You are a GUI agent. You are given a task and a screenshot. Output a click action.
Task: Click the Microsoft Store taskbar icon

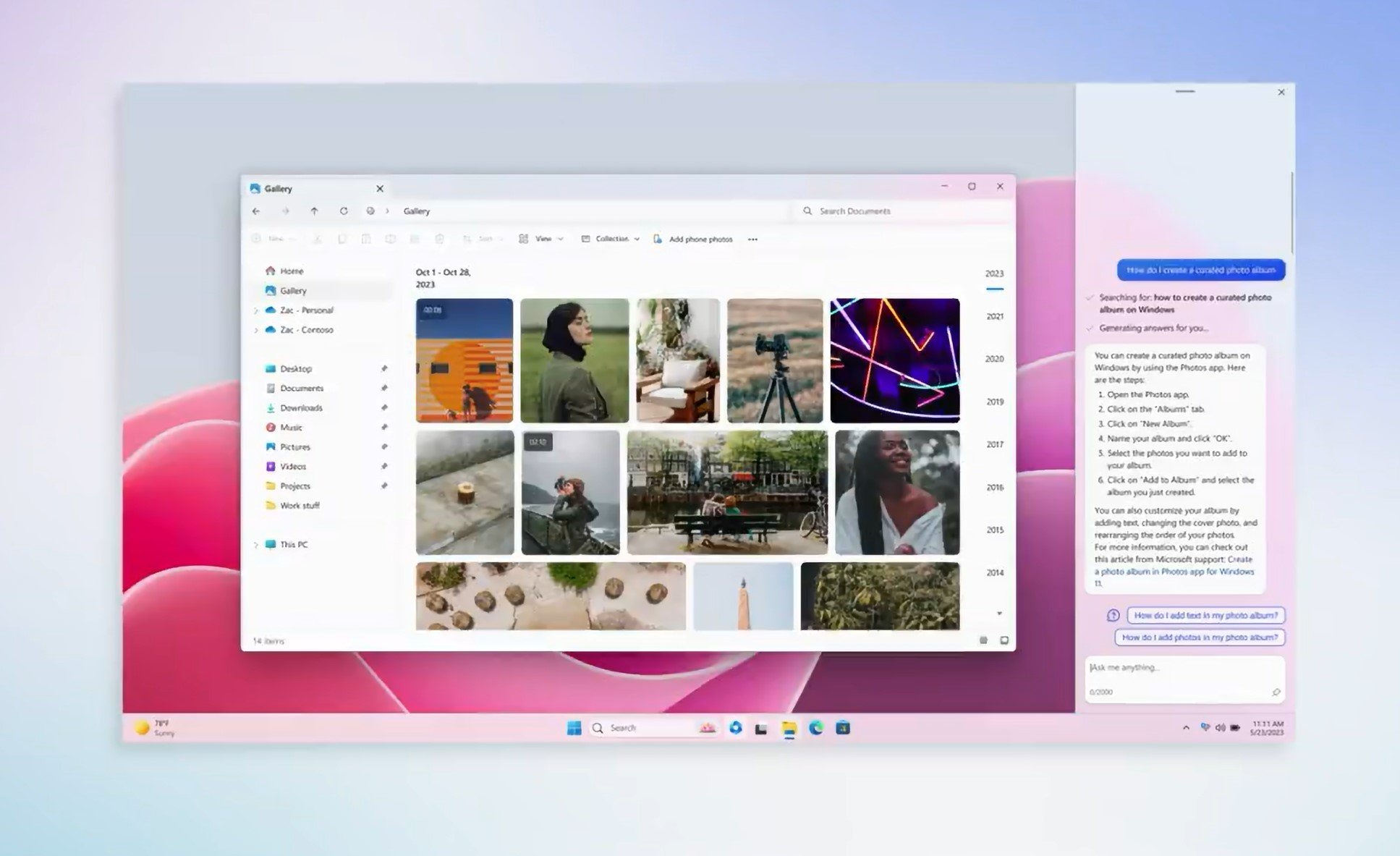coord(843,728)
